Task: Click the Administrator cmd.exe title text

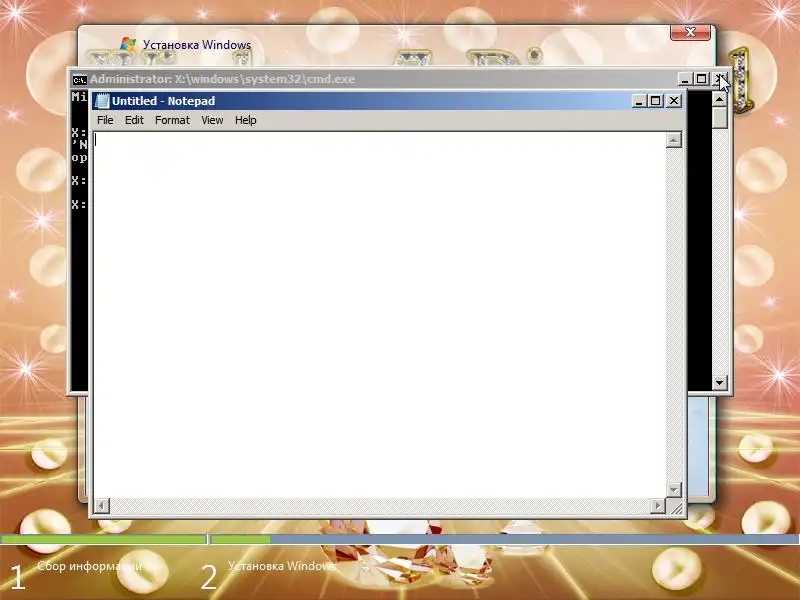Action: [222, 79]
